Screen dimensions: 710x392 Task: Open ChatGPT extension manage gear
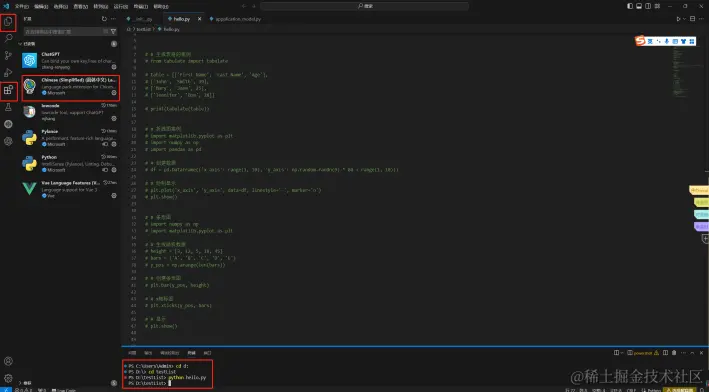[x=114, y=67]
